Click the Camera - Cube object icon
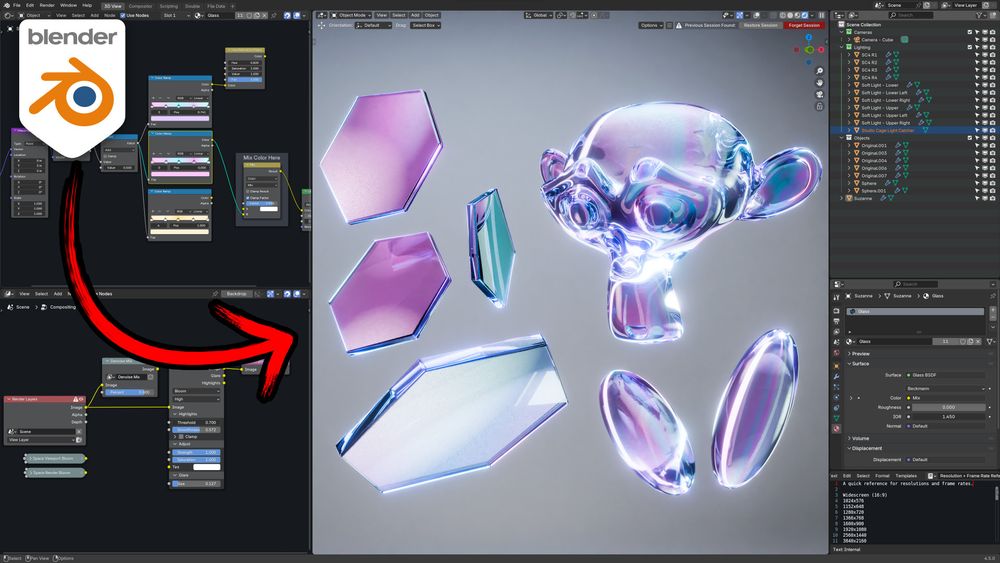The image size is (1000, 563). pos(857,40)
